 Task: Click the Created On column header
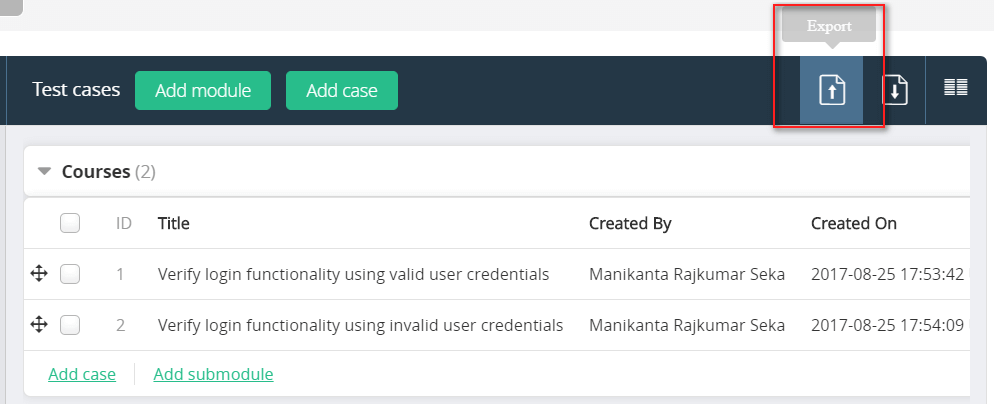click(854, 223)
